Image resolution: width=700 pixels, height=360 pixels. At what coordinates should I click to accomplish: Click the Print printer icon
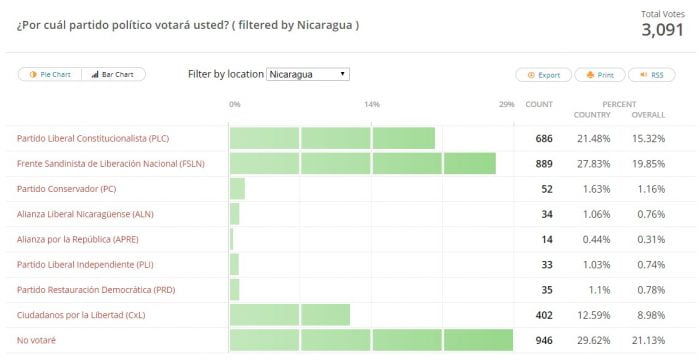click(x=590, y=75)
